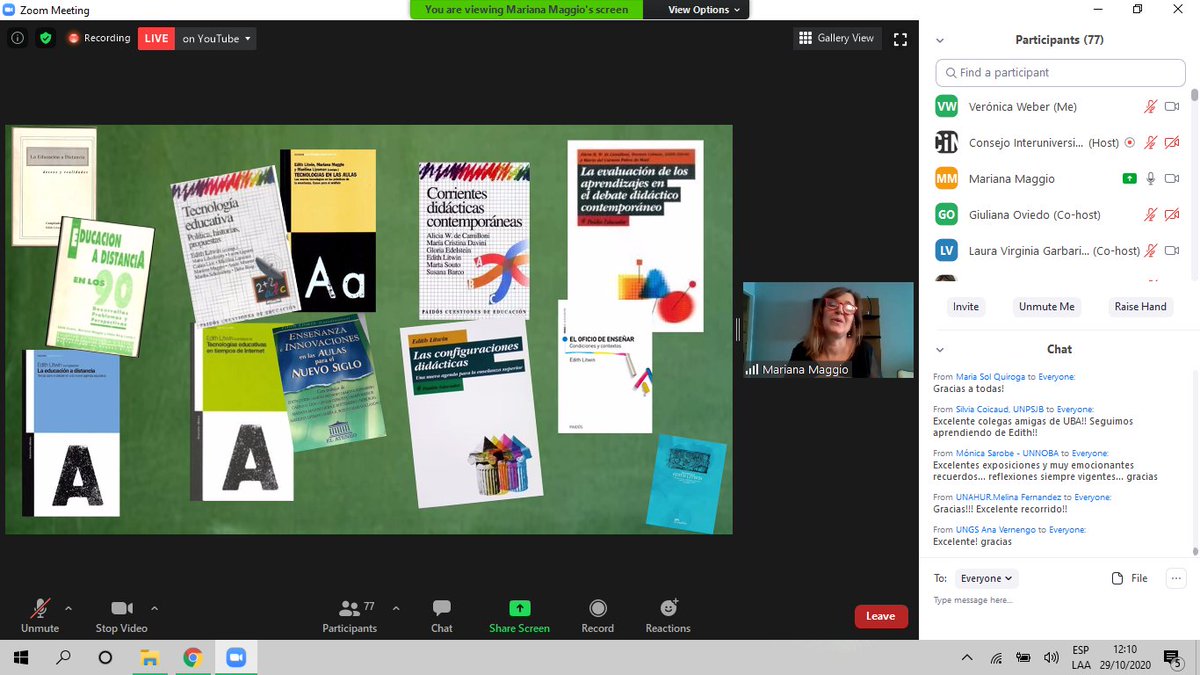Screen dimensions: 1200x675
Task: Click Giuliana Oviedo's muted microphone icon
Action: coord(1151,215)
